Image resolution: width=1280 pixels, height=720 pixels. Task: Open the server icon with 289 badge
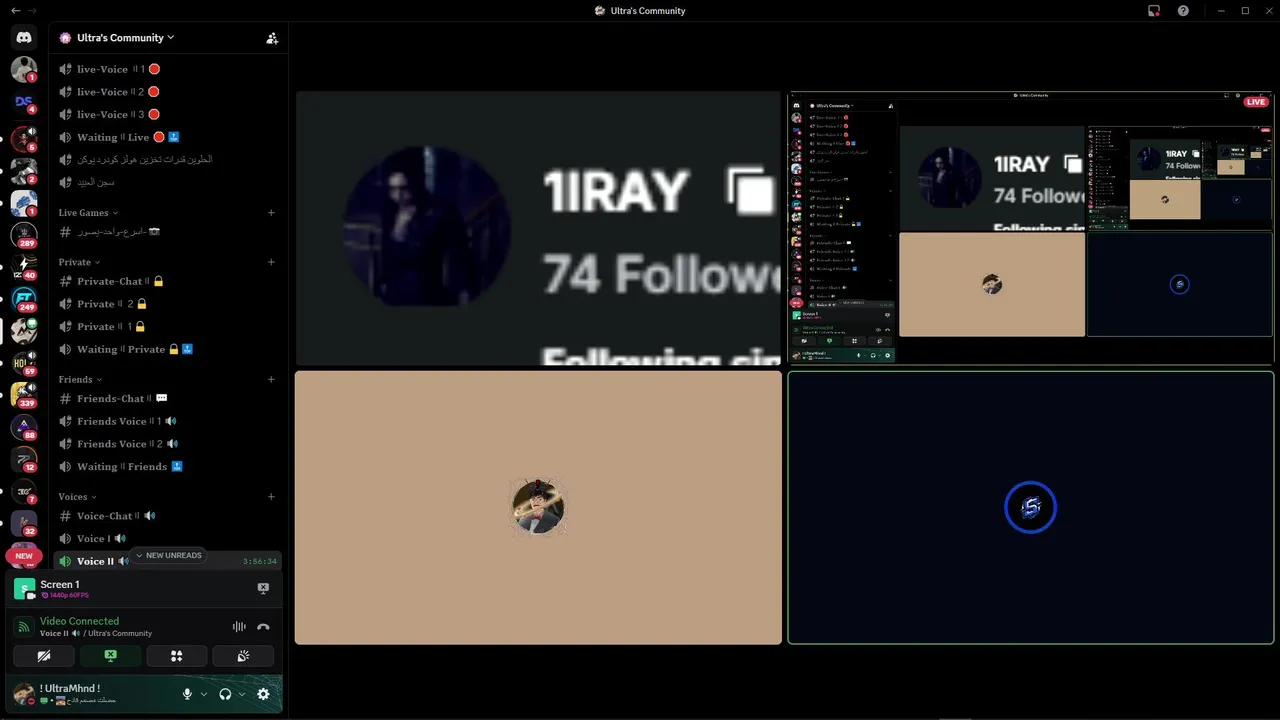[24, 235]
